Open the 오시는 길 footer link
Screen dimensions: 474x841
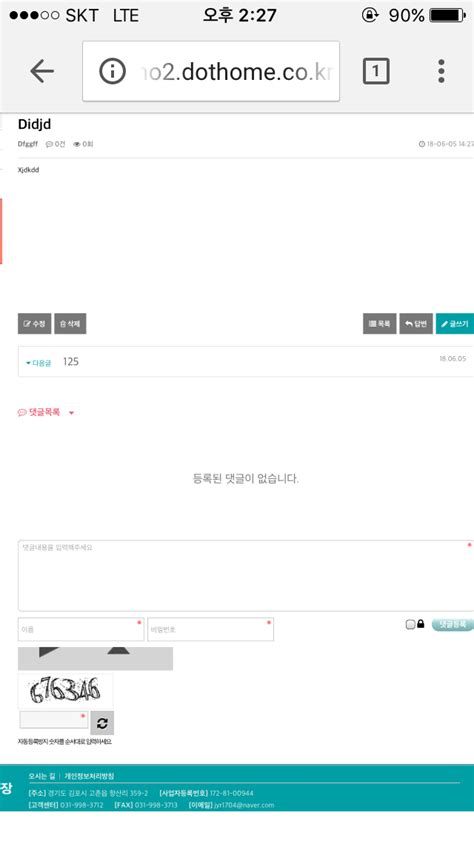pyautogui.click(x=42, y=776)
